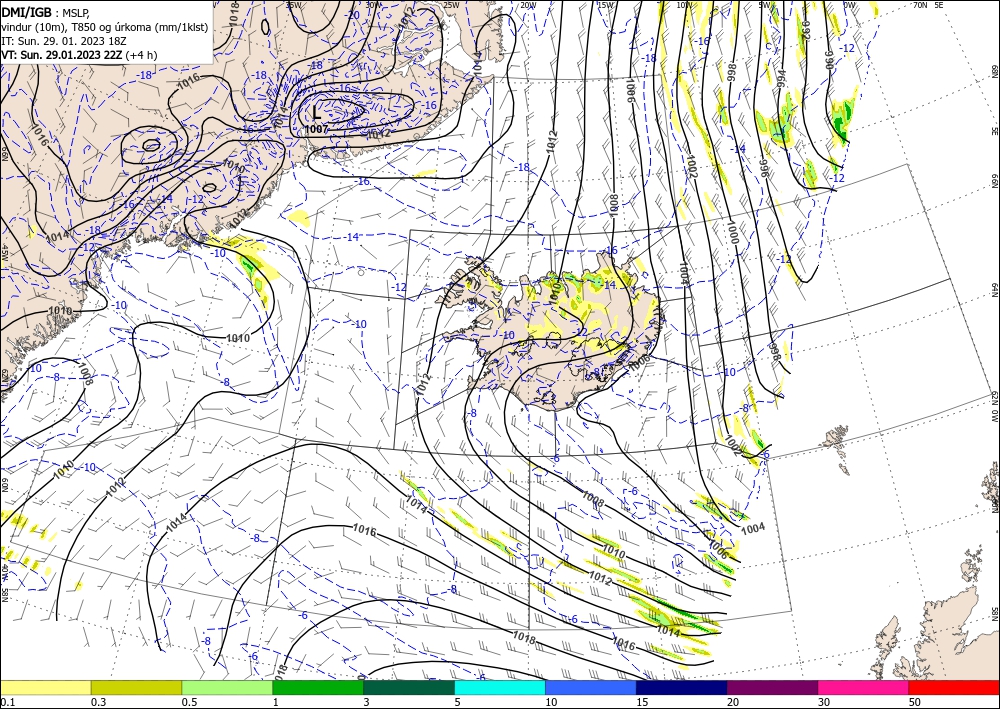1000x709 pixels.
Task: Click the navy 15–20 legend color segment
Action: pos(682,687)
